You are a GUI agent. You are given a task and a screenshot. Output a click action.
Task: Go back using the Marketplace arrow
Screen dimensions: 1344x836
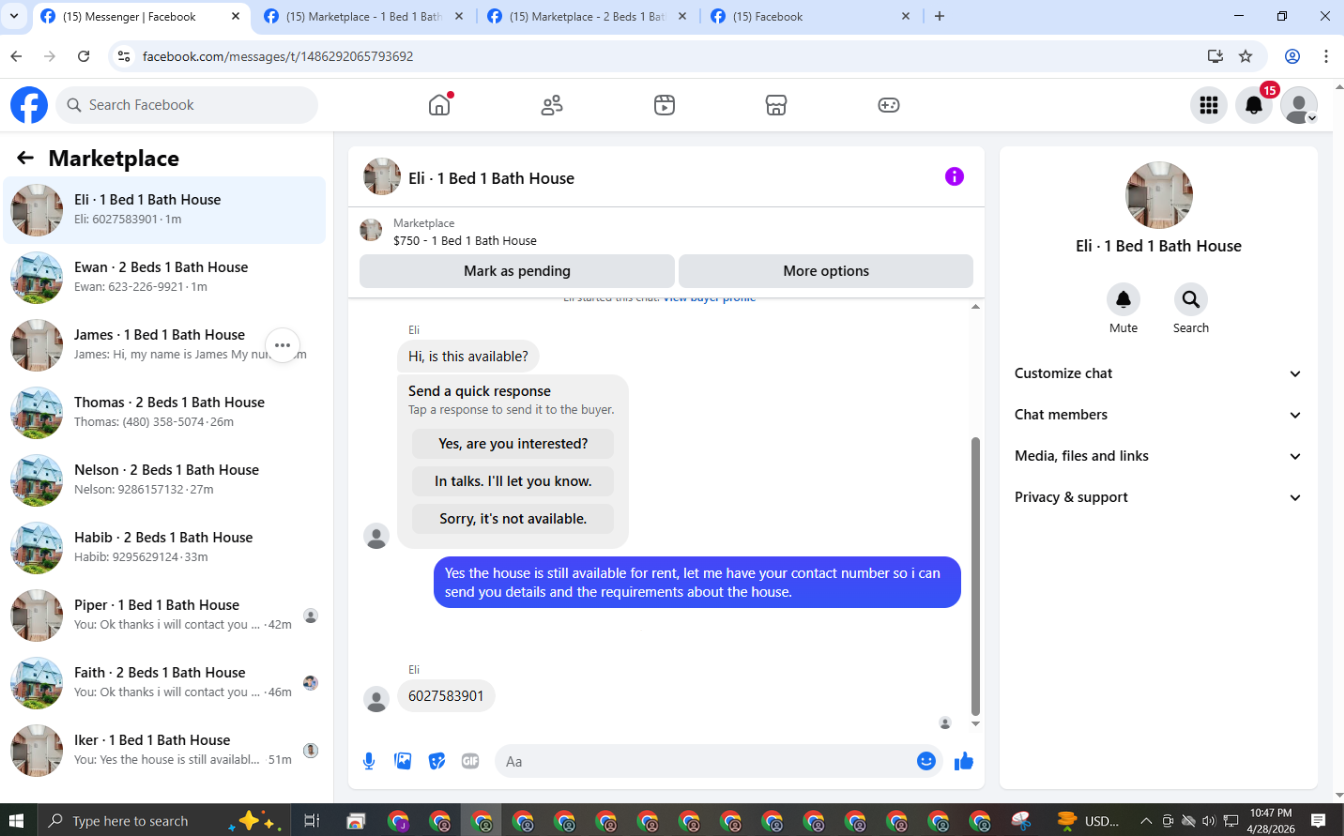click(x=25, y=158)
